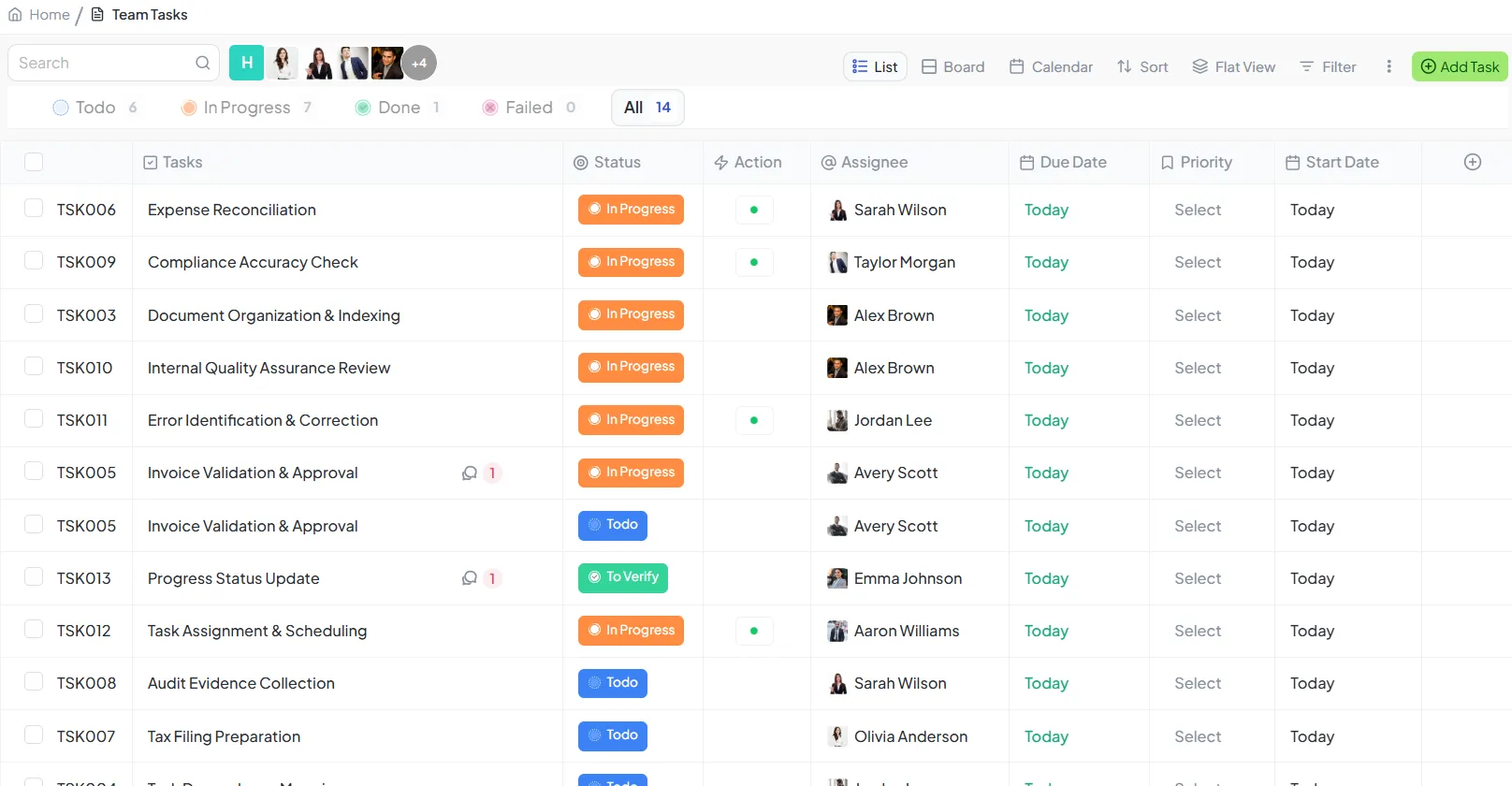Open the Expense Reconciliation task name
The image size is (1512, 786).
[x=232, y=210]
